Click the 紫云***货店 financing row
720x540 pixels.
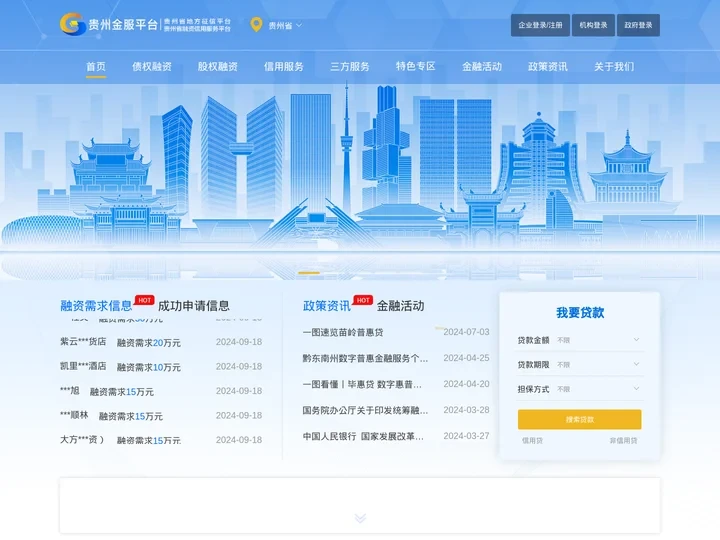(161, 342)
